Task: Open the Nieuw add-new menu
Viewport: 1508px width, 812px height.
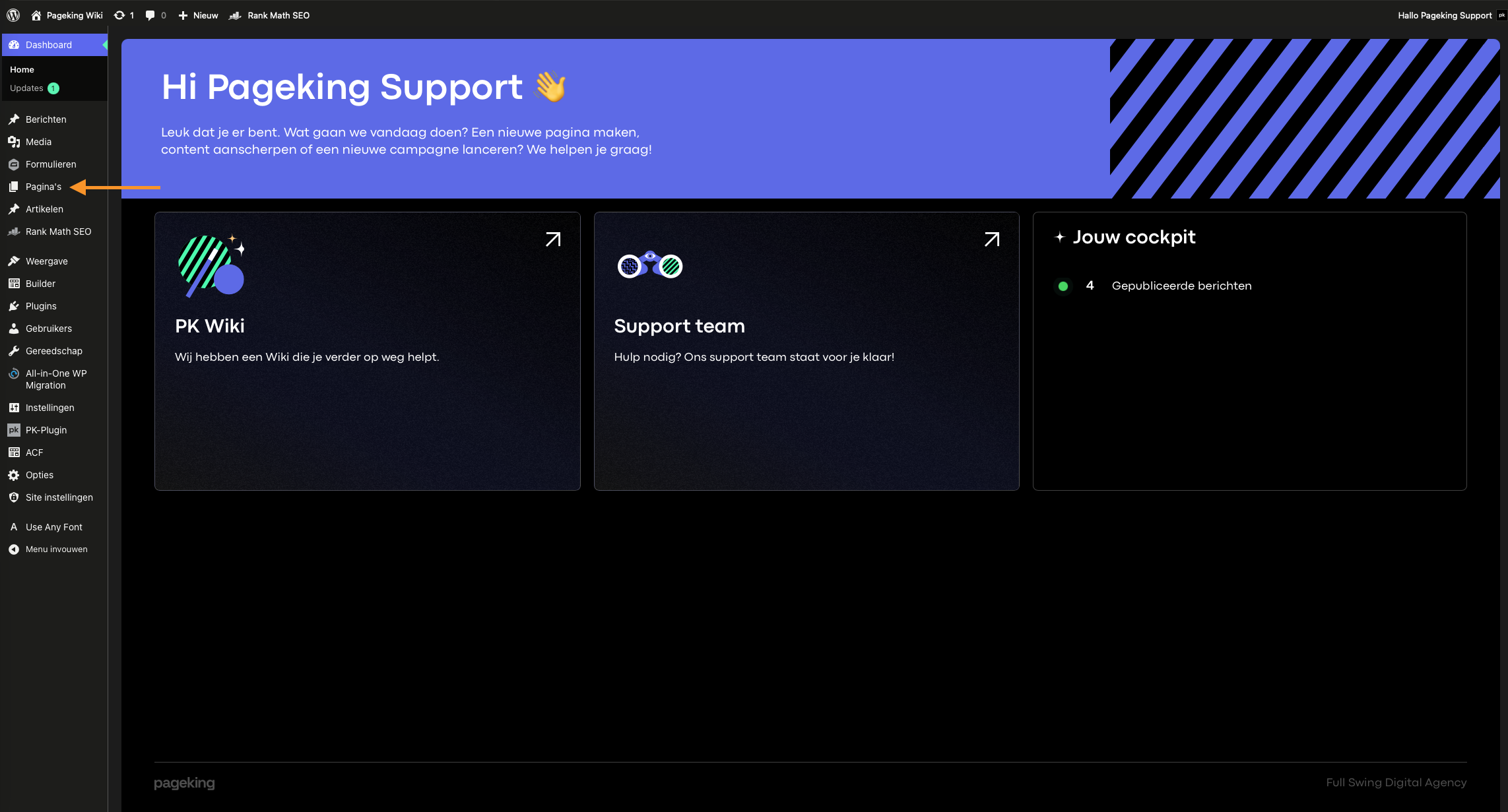Action: (x=198, y=15)
